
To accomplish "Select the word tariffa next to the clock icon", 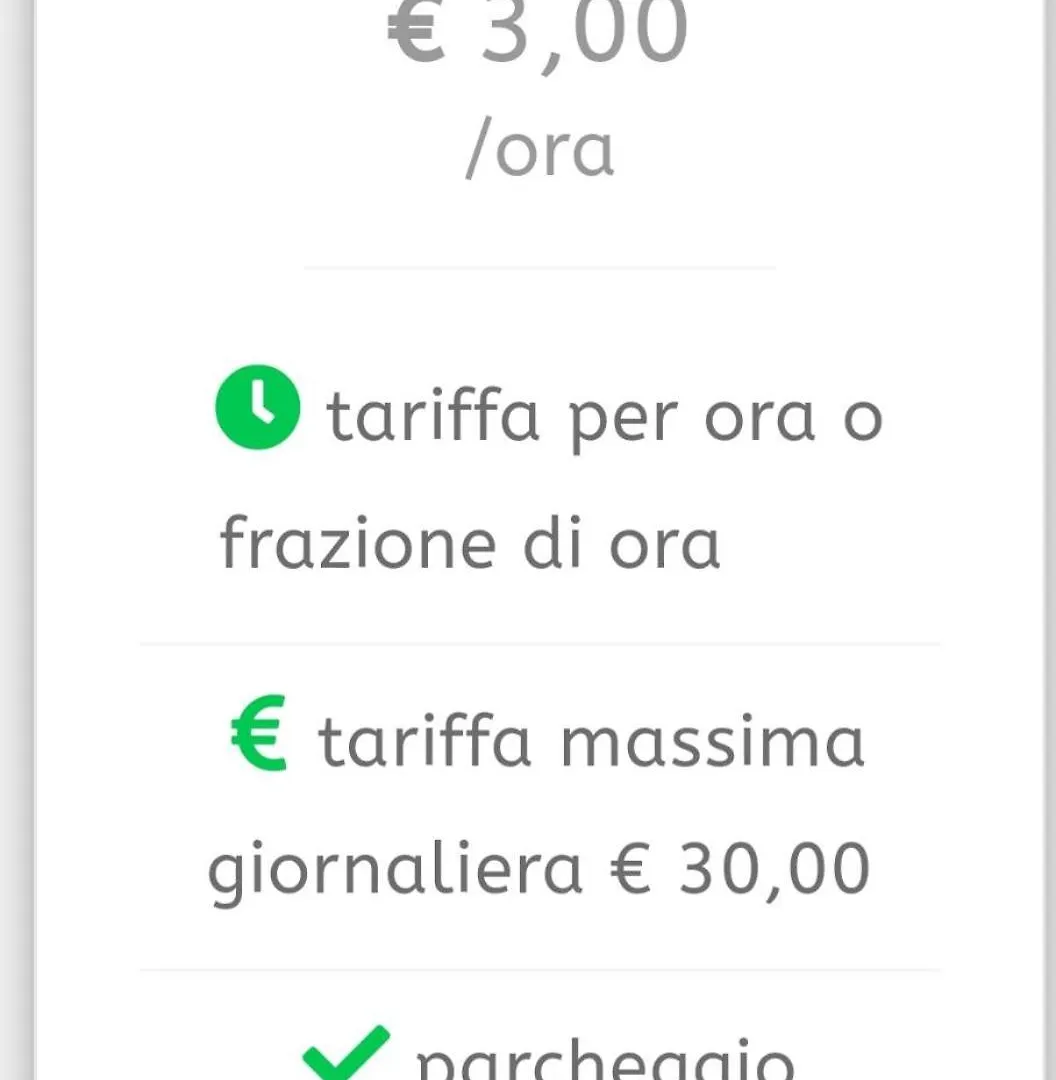I will click(433, 415).
